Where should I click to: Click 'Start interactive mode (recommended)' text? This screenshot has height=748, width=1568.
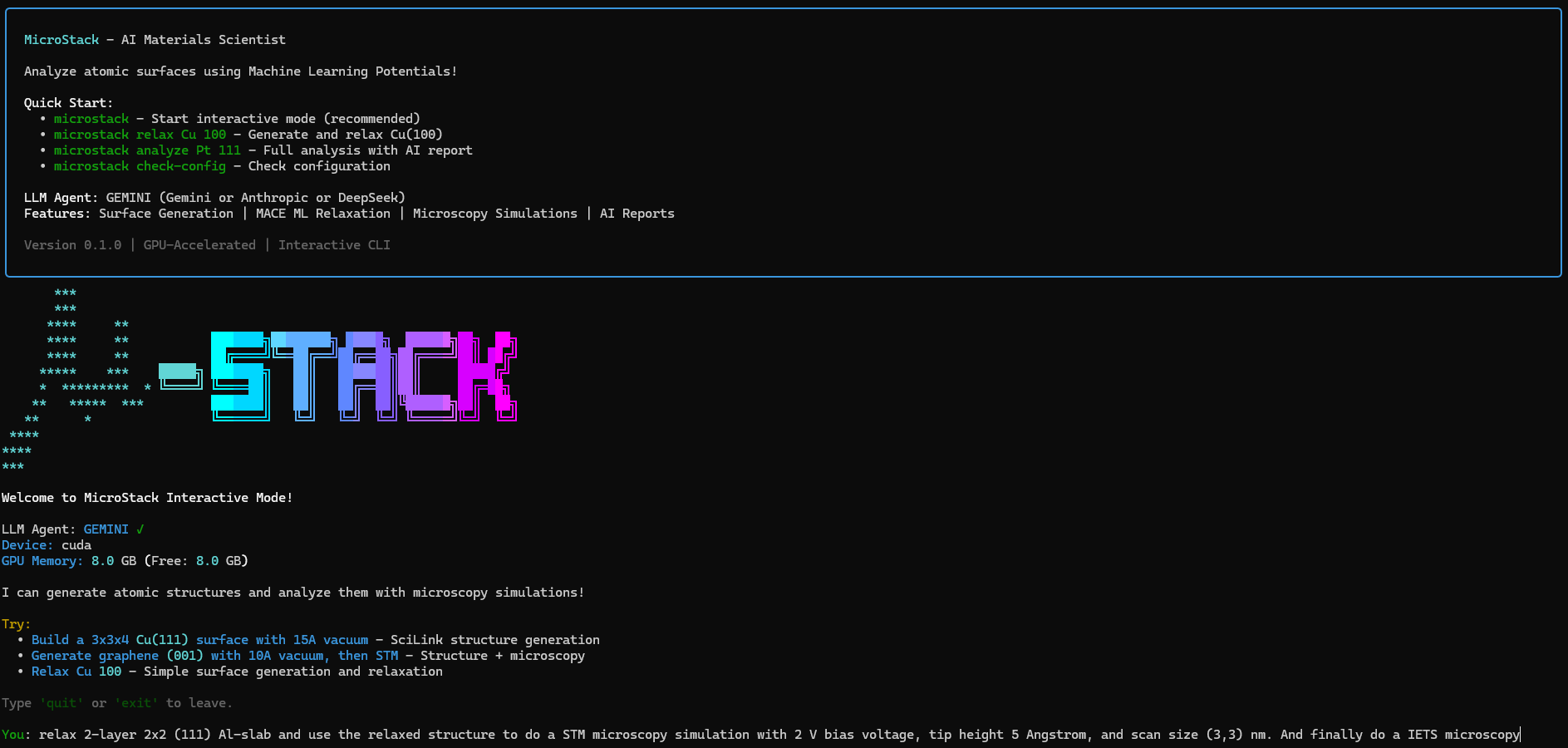tap(285, 119)
